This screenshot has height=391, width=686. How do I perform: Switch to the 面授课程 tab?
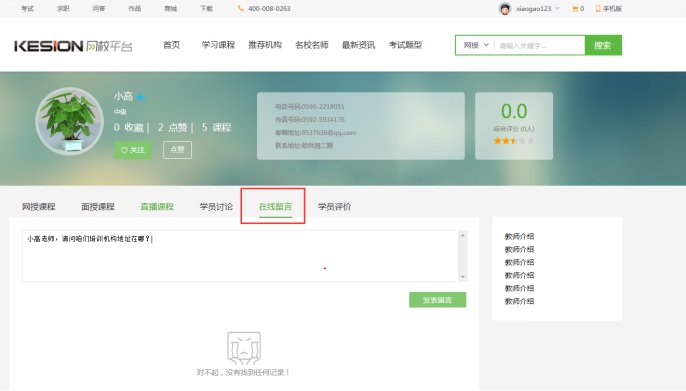pyautogui.click(x=98, y=207)
